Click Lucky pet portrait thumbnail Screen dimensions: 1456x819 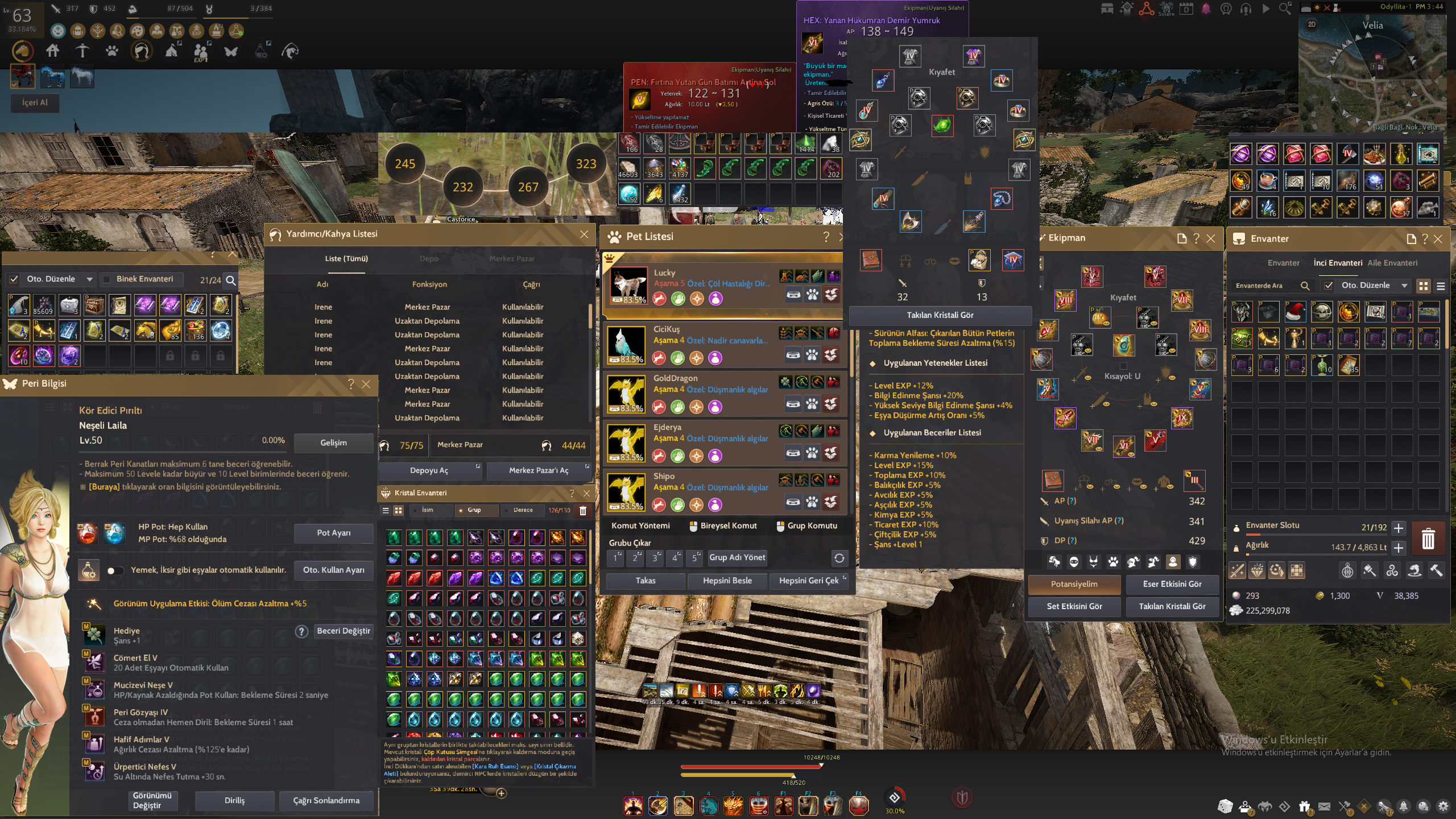[628, 286]
